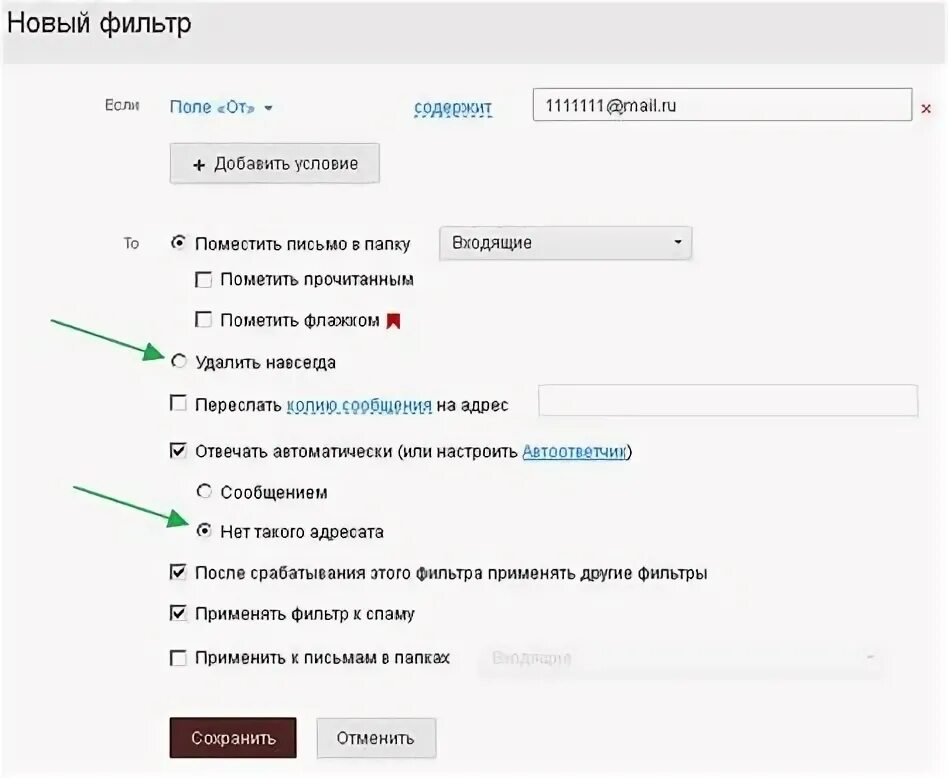Open the Входящие folder dropdown
This screenshot has height=778, width=948.
pos(565,243)
